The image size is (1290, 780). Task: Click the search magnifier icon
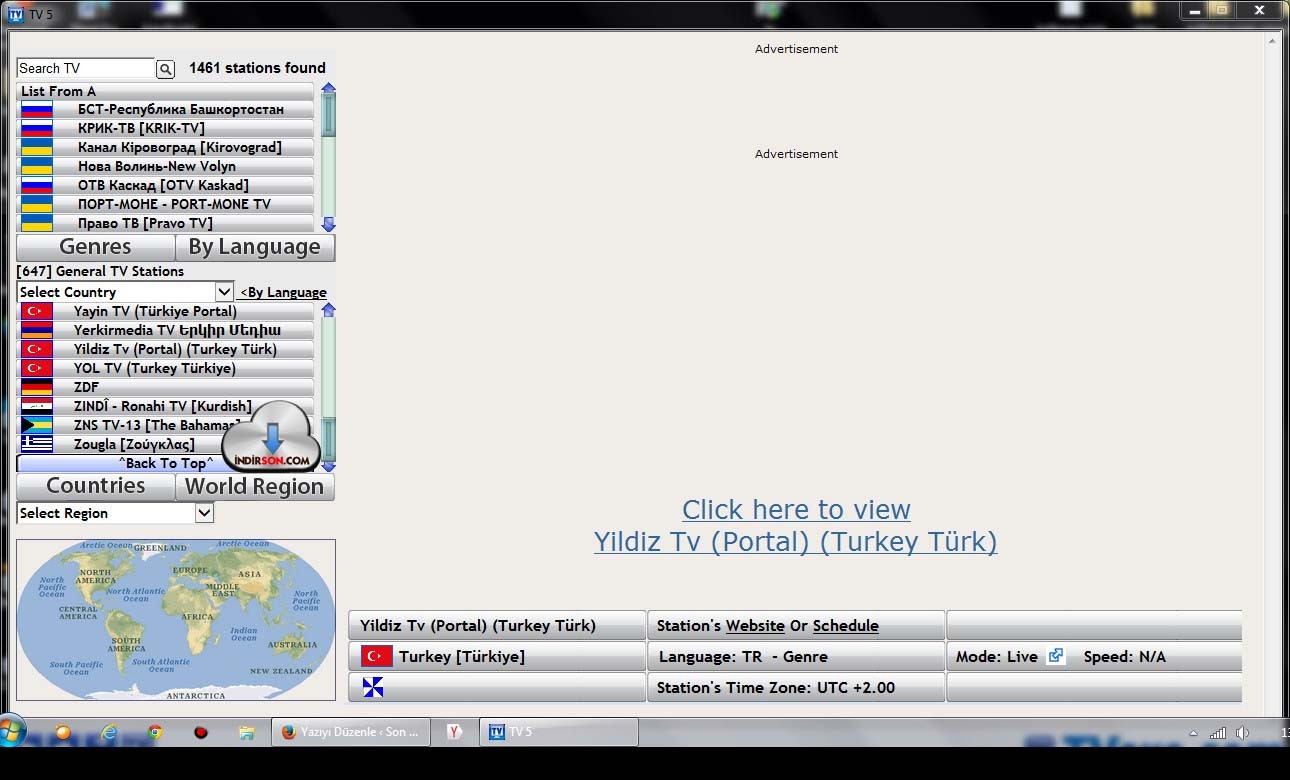[x=166, y=69]
